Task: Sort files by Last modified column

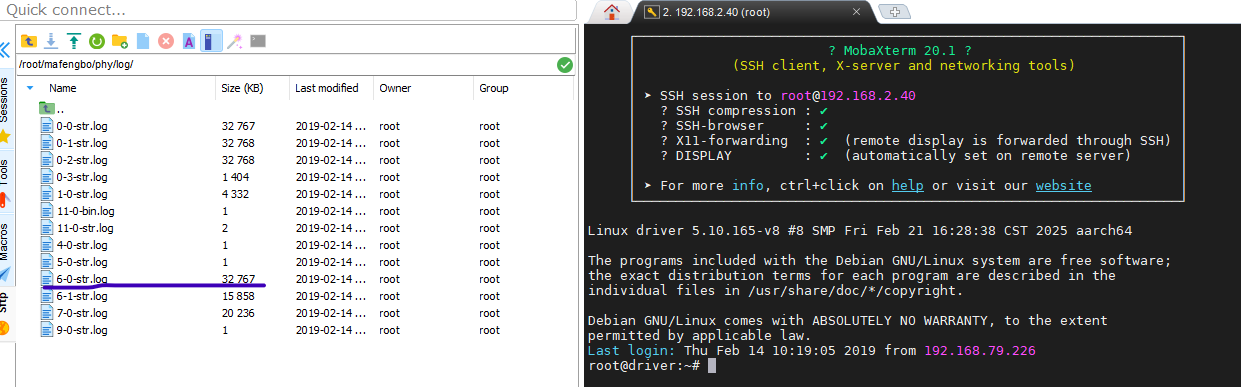Action: 327,88
